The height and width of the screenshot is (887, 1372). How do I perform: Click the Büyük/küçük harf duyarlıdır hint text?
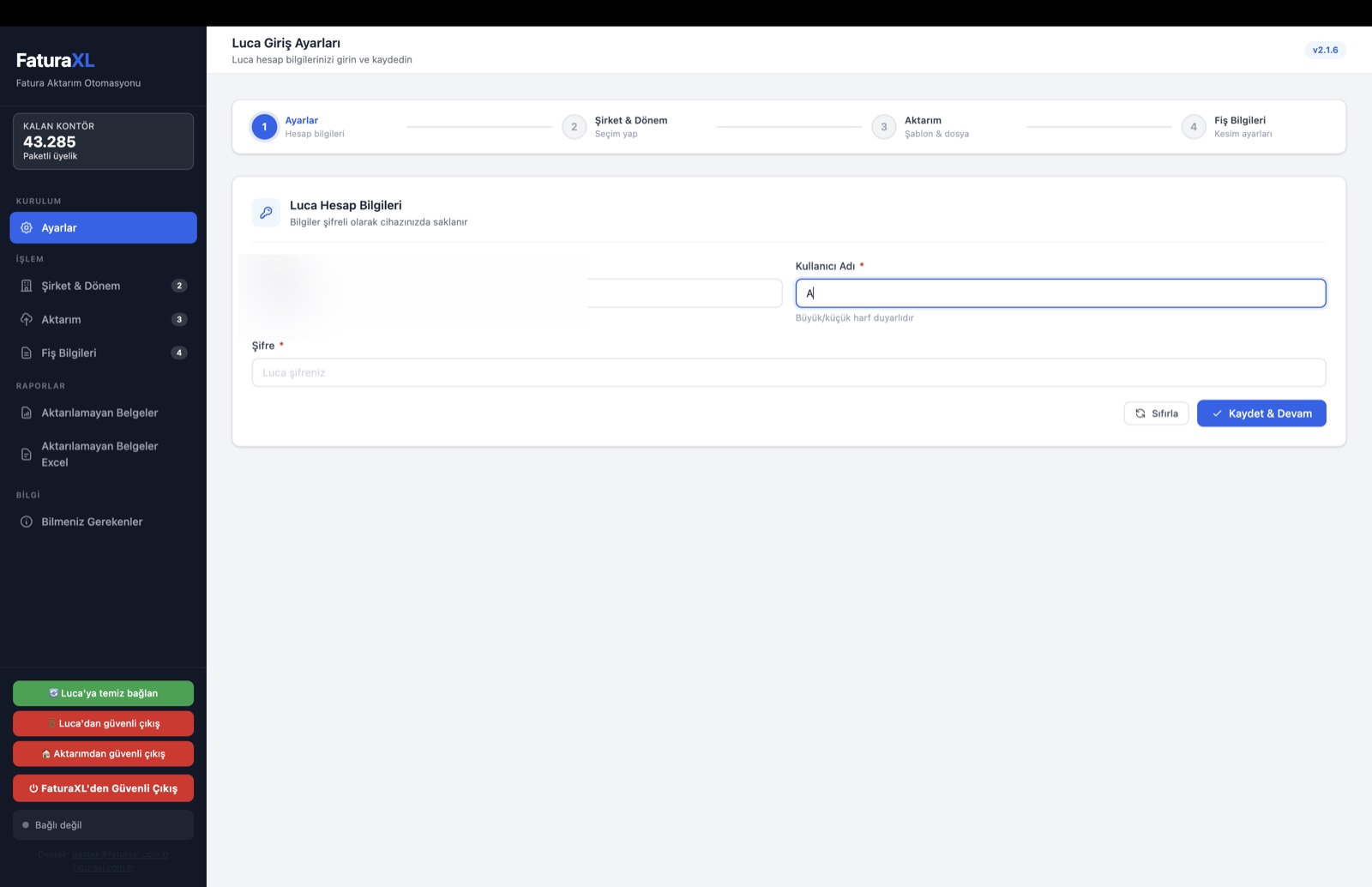pyautogui.click(x=854, y=317)
